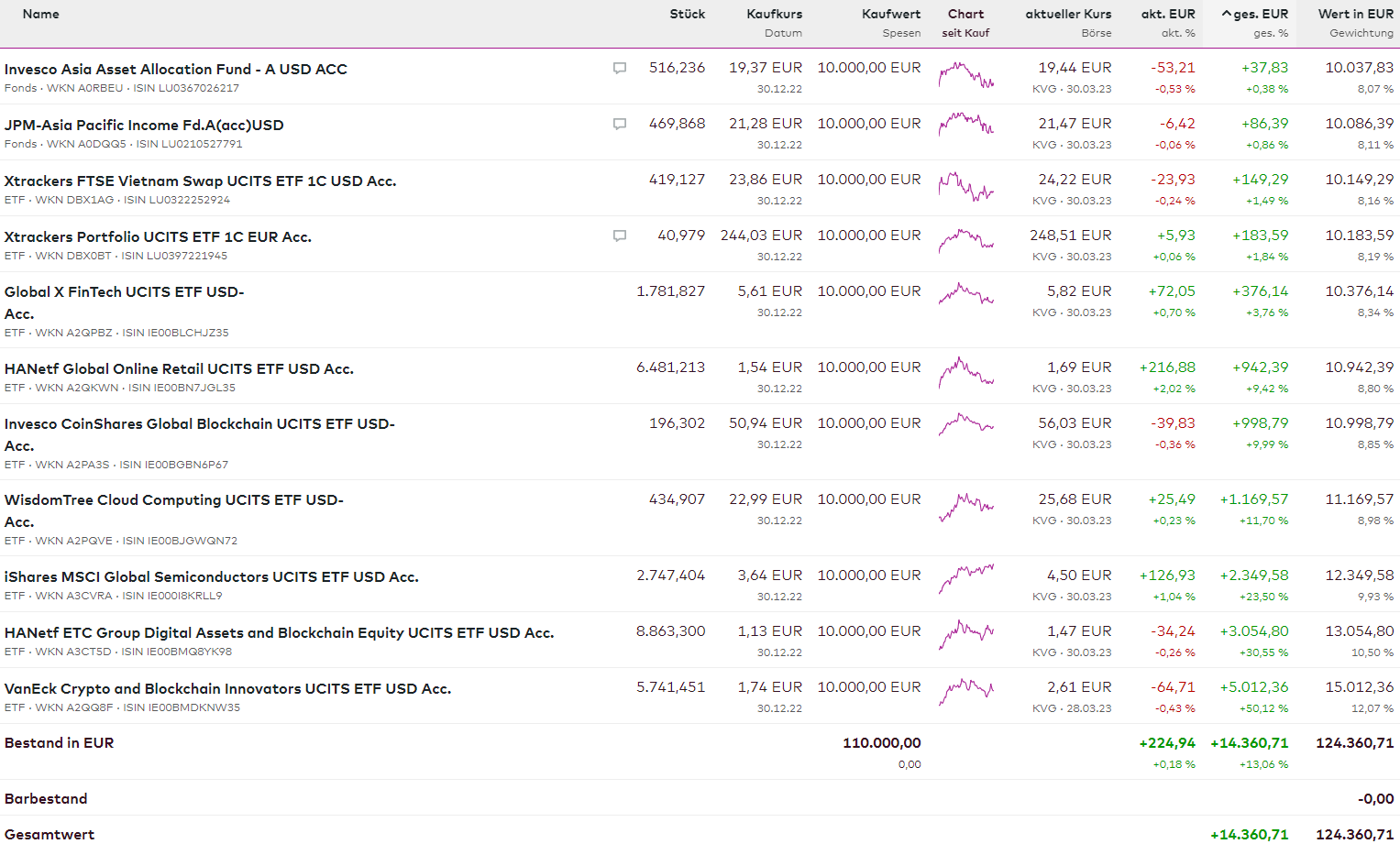
Task: Open the sparkline chart for Global X FinTech ETF
Action: [965, 294]
